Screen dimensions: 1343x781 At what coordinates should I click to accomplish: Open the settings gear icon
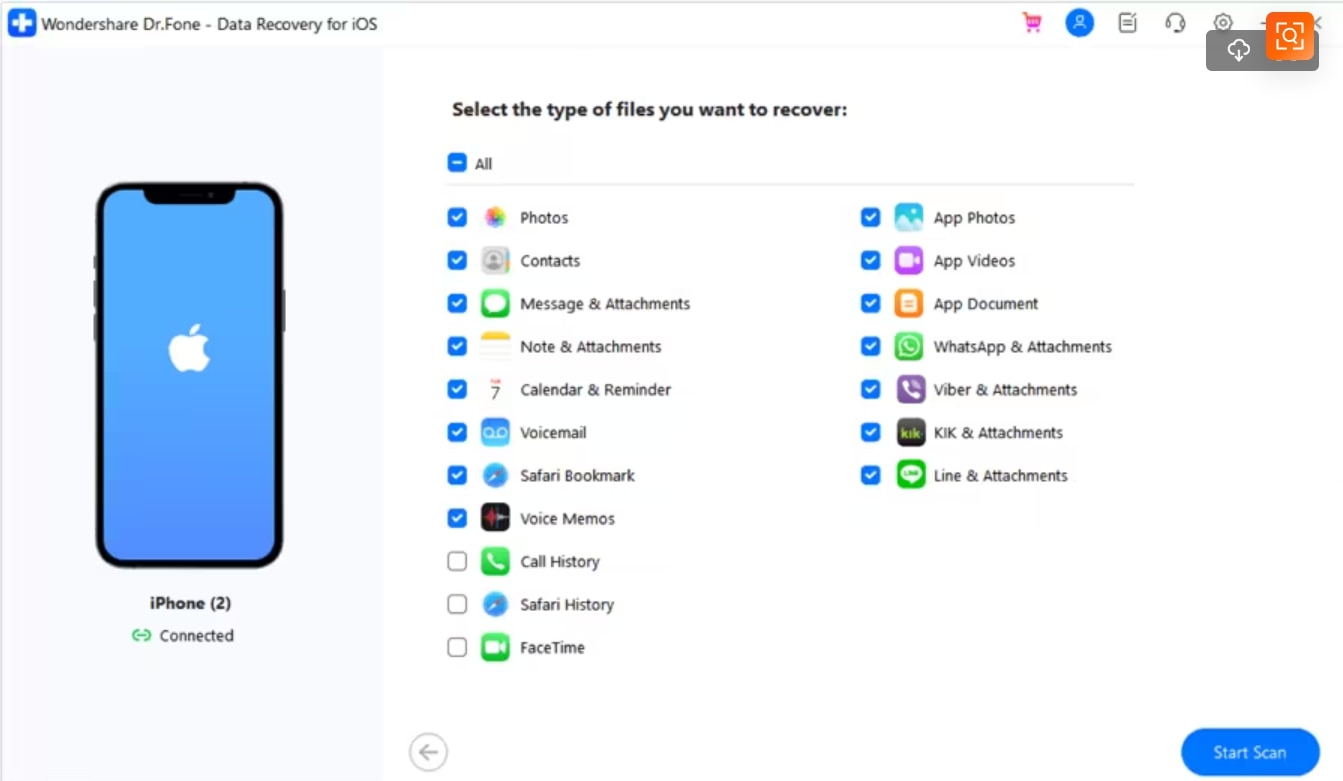click(1222, 22)
